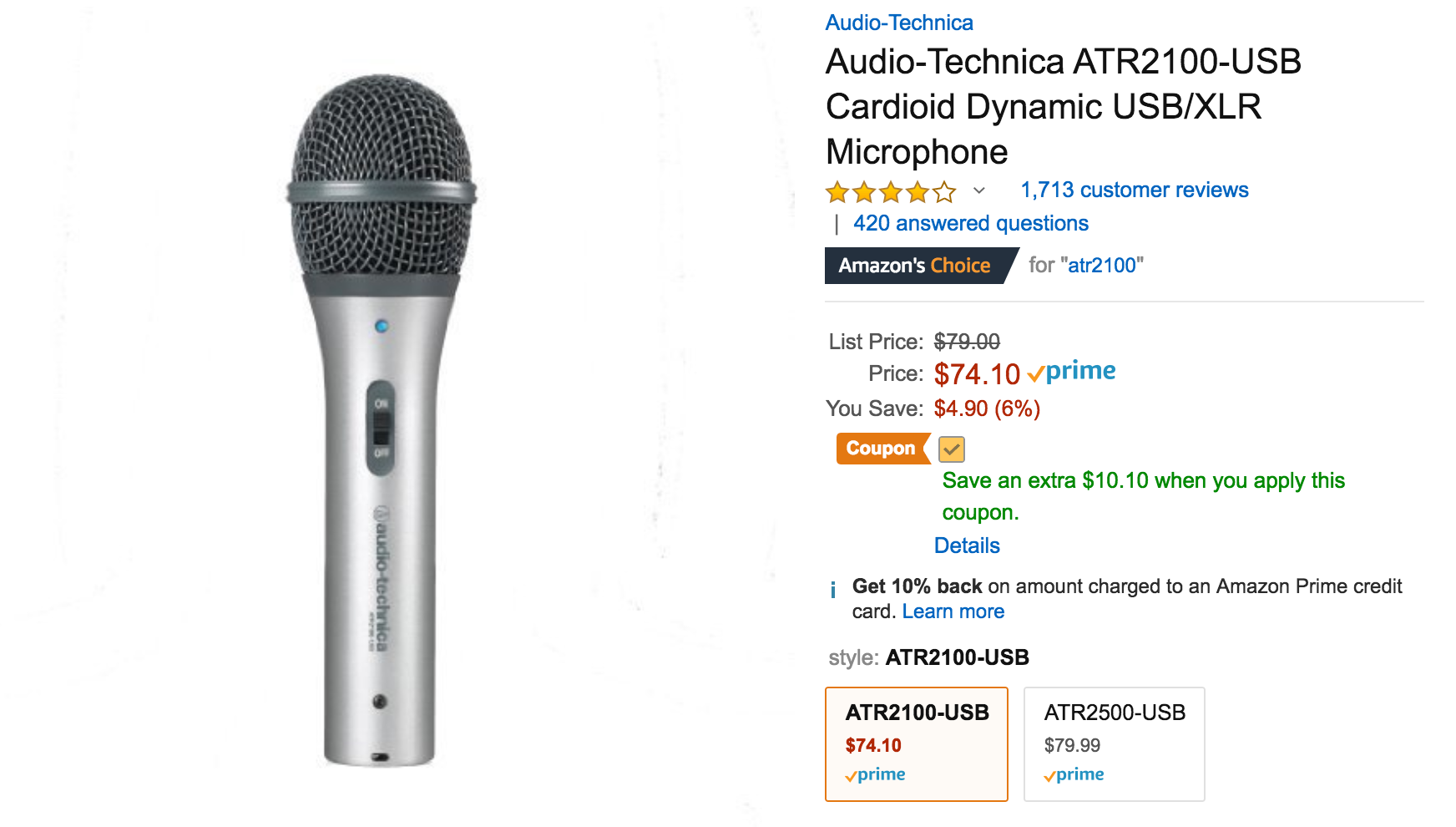
Task: Open the 1,713 customer reviews link
Action: (x=1135, y=190)
